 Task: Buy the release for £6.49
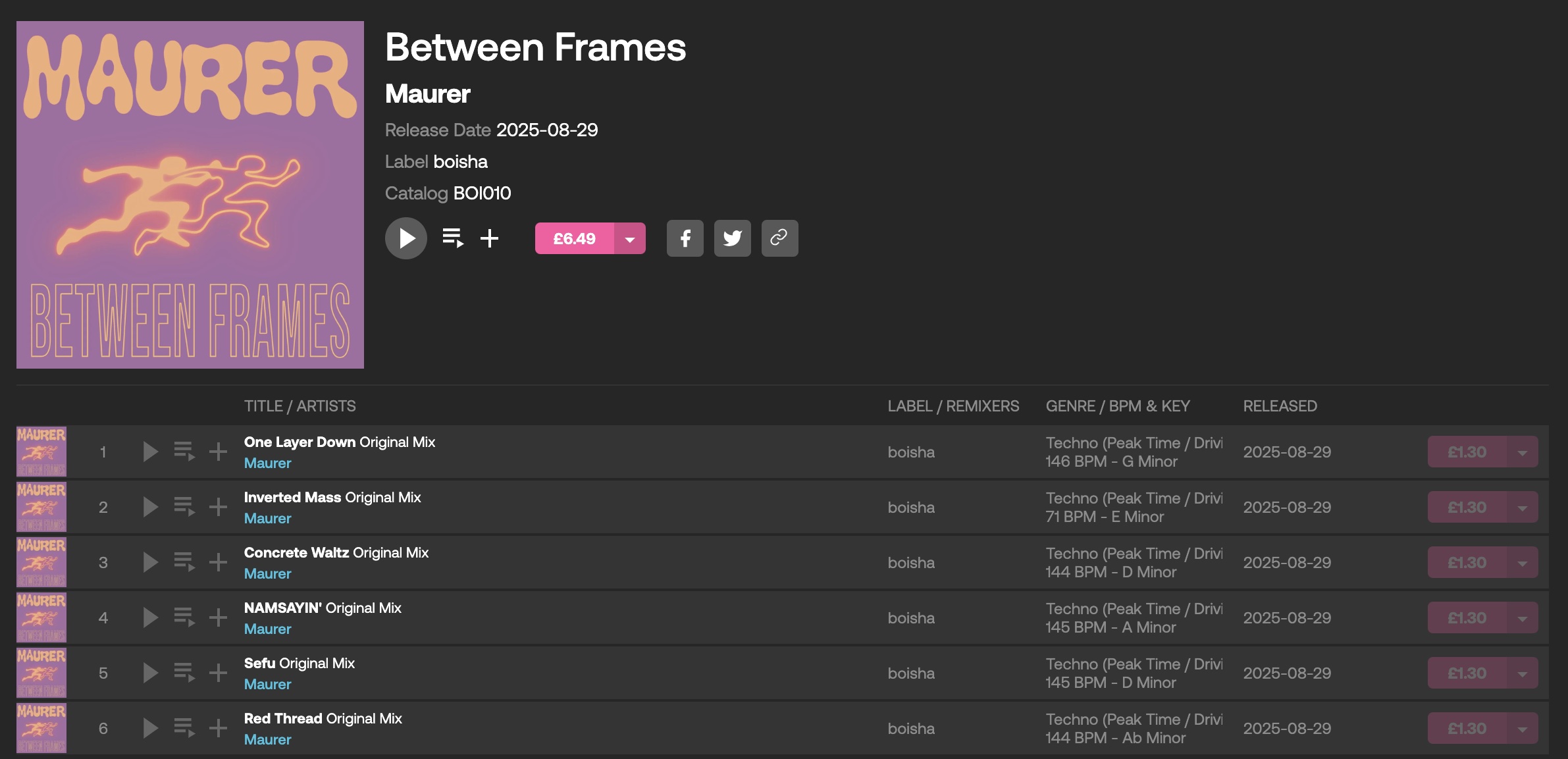[x=574, y=238]
